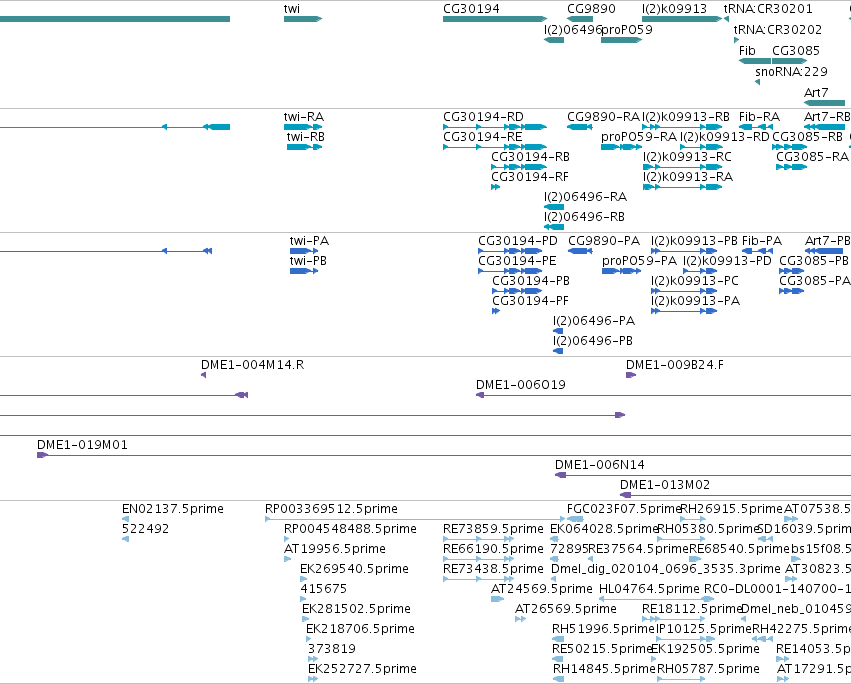Open the l(2)k09913-PA protein label
851x684 pixels.
coord(695,301)
